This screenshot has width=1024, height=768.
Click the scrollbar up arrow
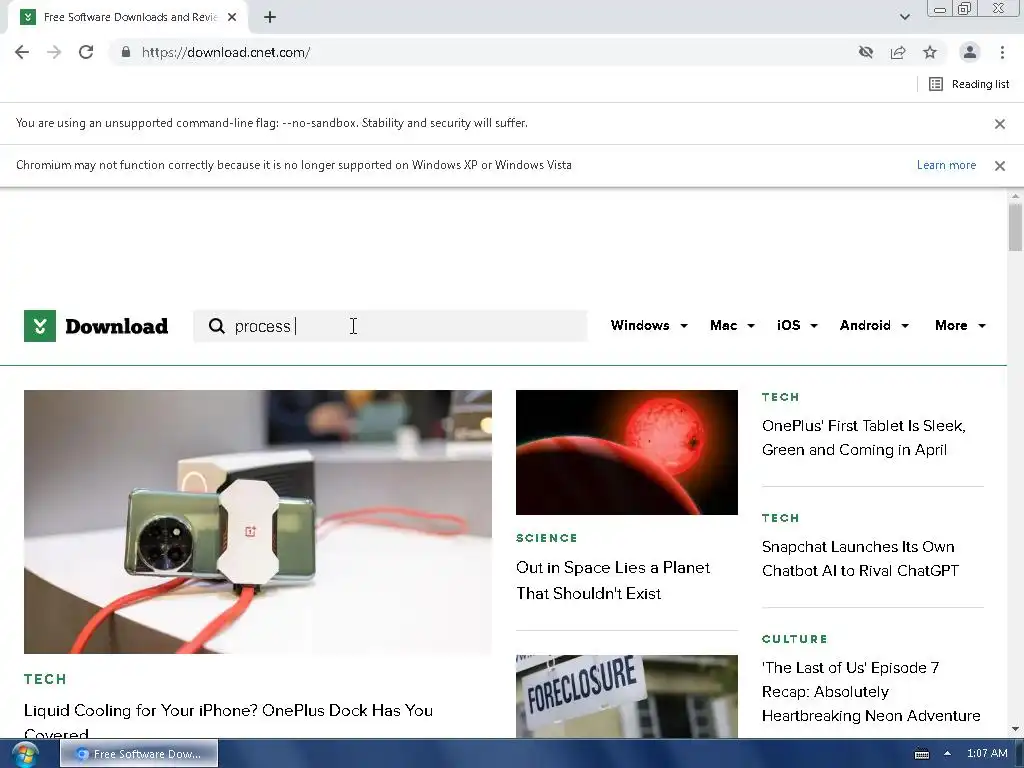pyautogui.click(x=1015, y=196)
